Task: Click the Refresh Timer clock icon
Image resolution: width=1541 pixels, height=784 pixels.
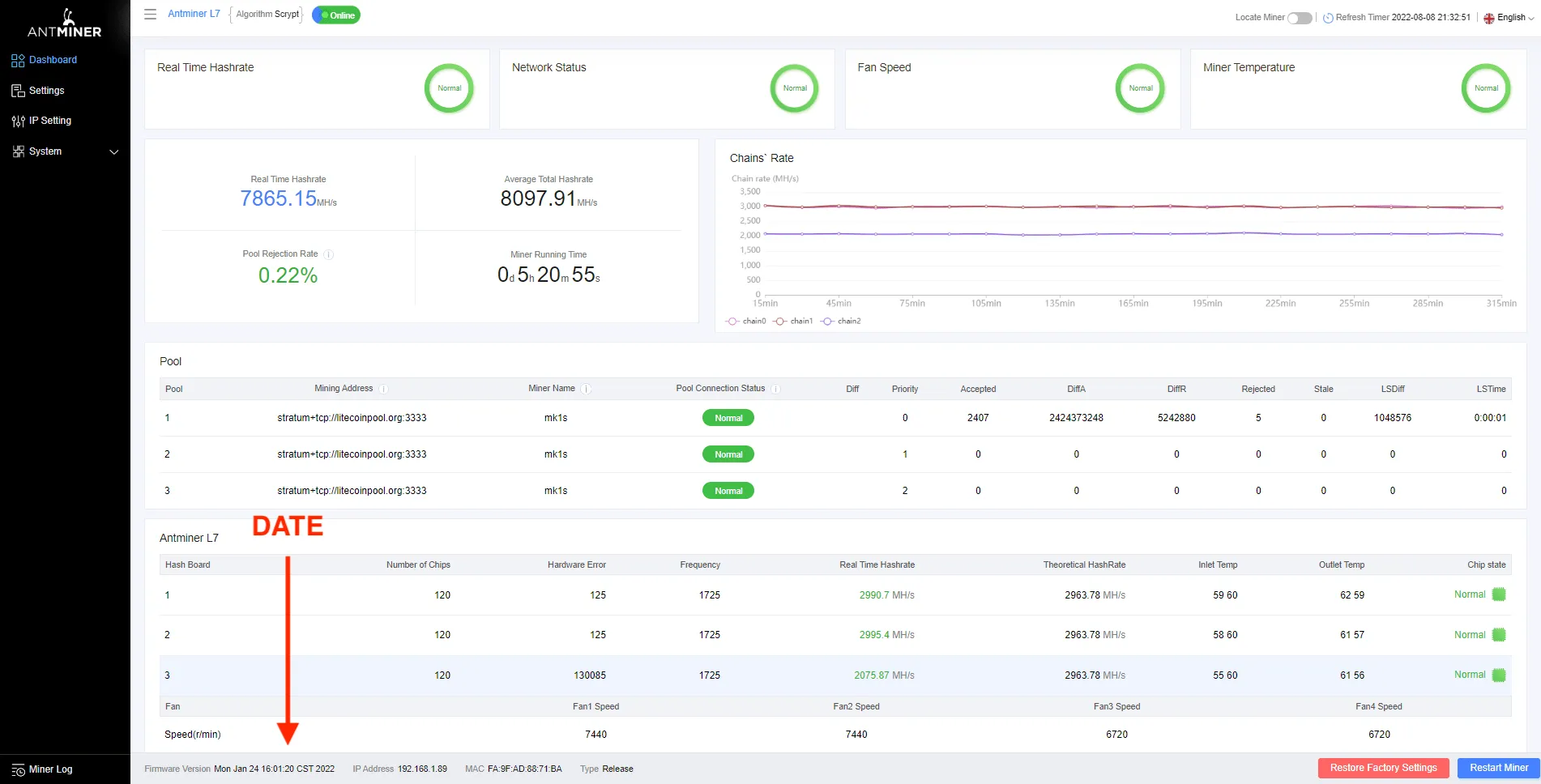Action: 1328,18
